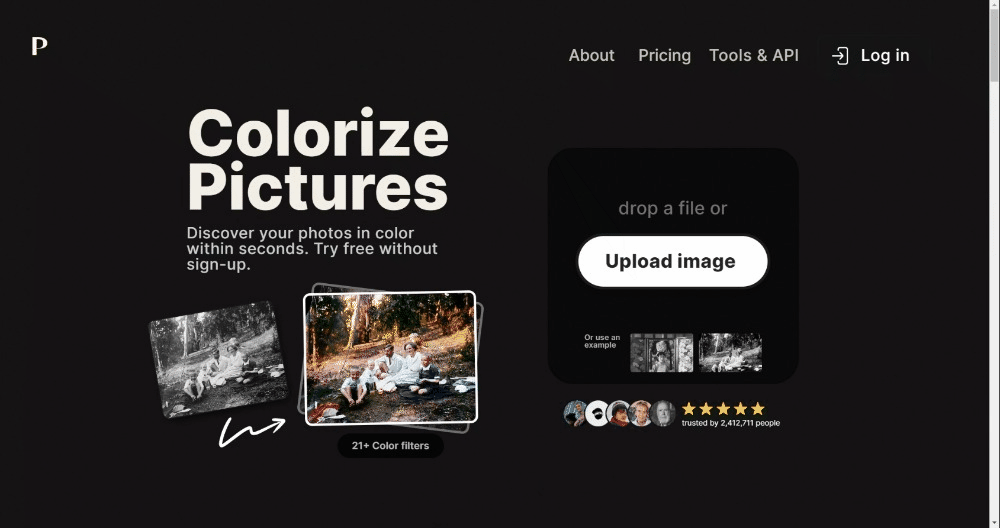This screenshot has width=1000, height=528.
Task: Click the second black-white avatar icon
Action: pos(597,413)
